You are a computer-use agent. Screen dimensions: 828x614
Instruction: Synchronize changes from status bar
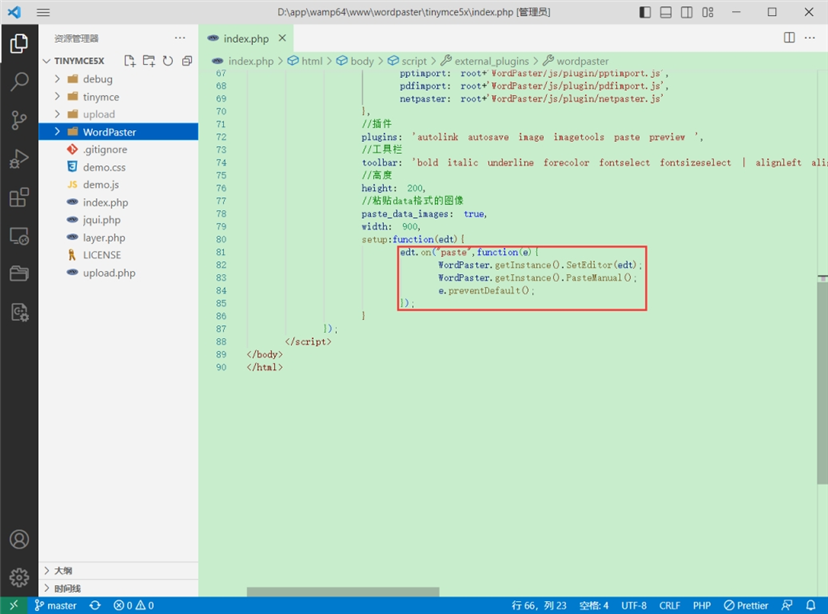tap(95, 605)
